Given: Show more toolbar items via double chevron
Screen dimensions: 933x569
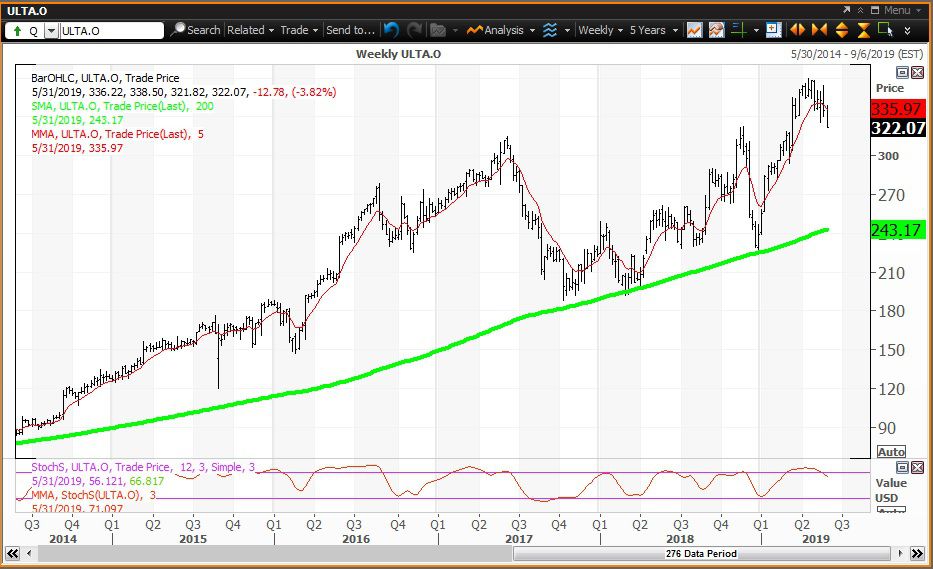Looking at the screenshot, I should [907, 30].
